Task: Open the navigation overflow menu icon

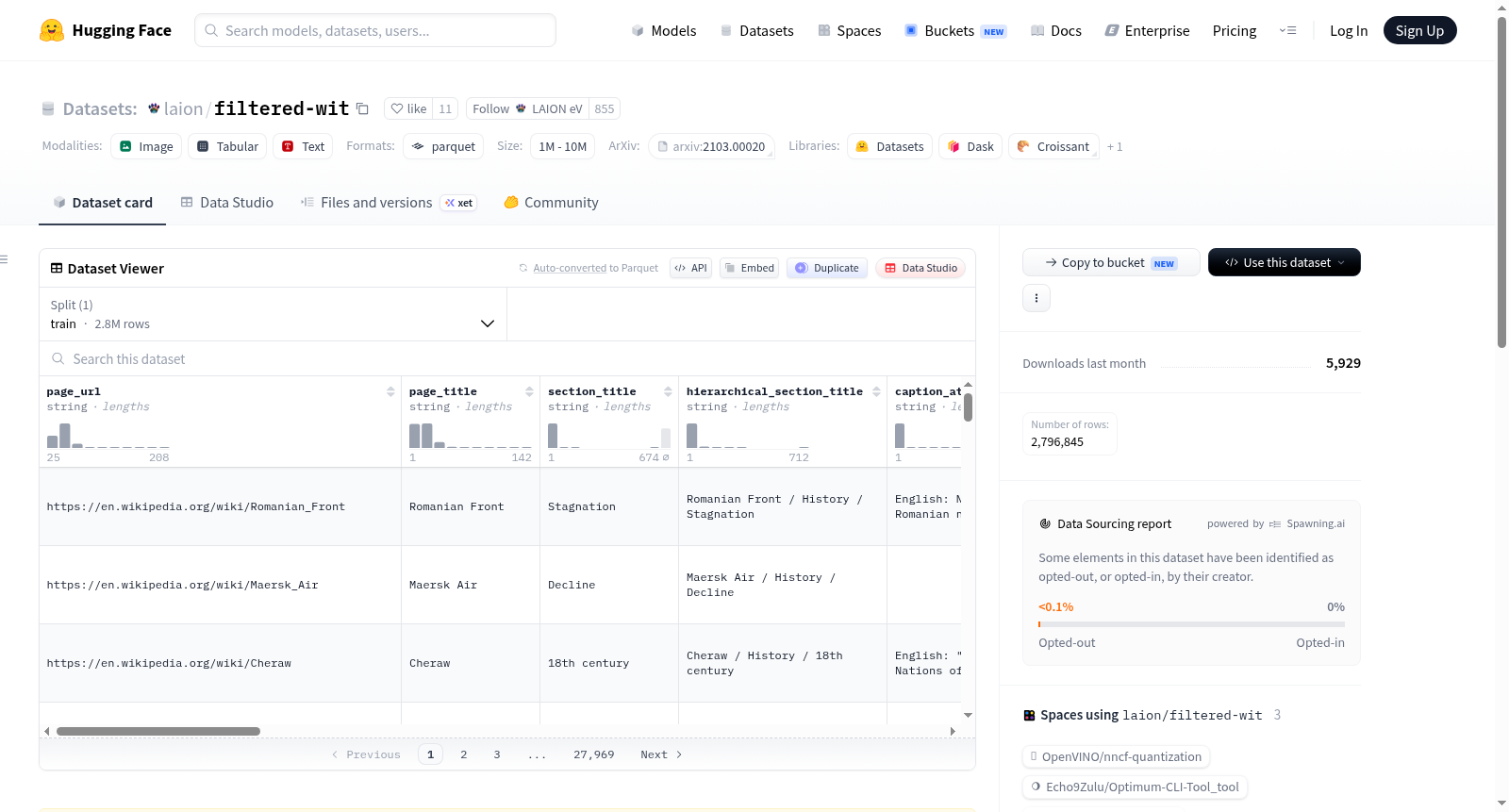Action: (1287, 30)
